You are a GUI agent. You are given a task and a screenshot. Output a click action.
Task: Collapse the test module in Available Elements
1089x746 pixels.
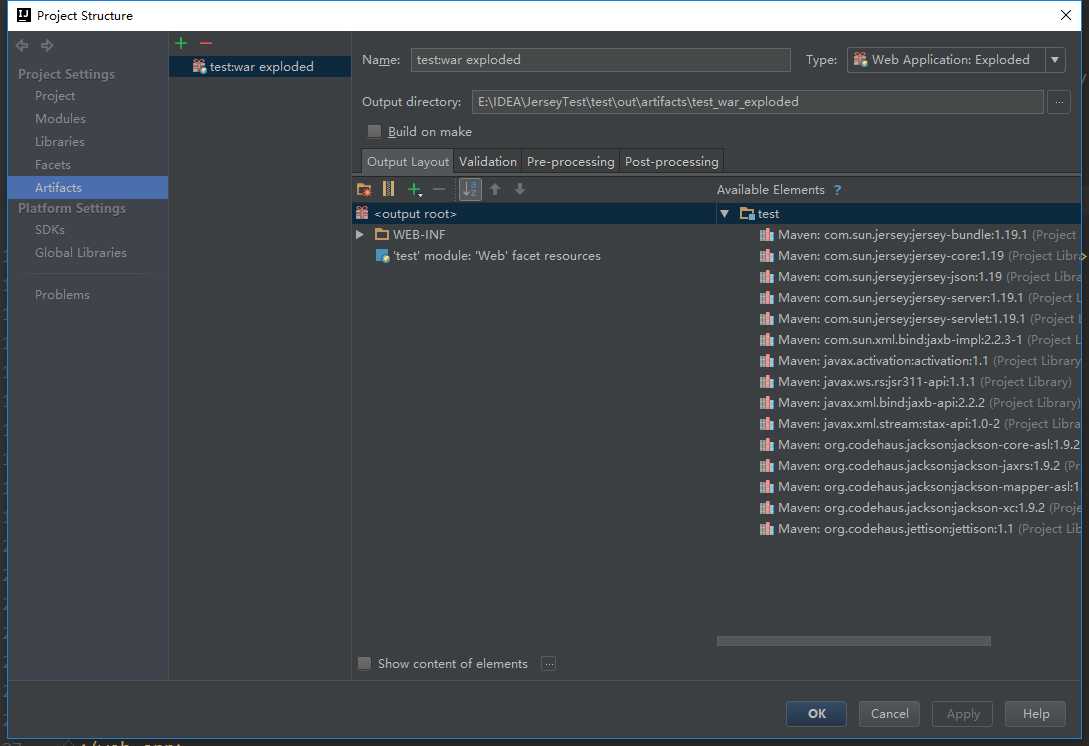click(x=724, y=214)
